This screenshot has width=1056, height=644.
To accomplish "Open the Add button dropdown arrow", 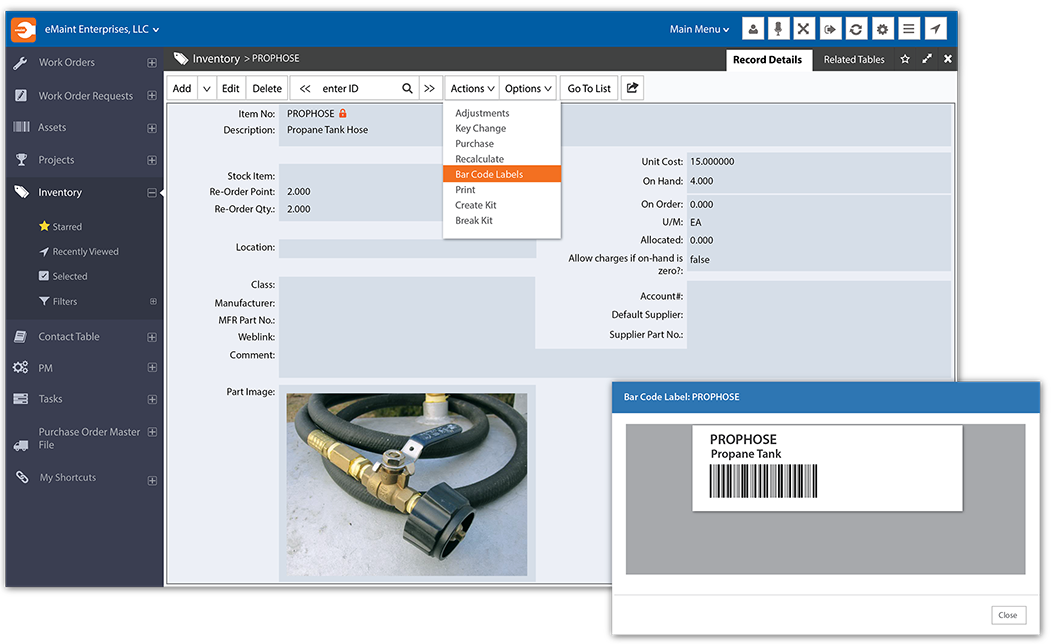I will [x=207, y=88].
